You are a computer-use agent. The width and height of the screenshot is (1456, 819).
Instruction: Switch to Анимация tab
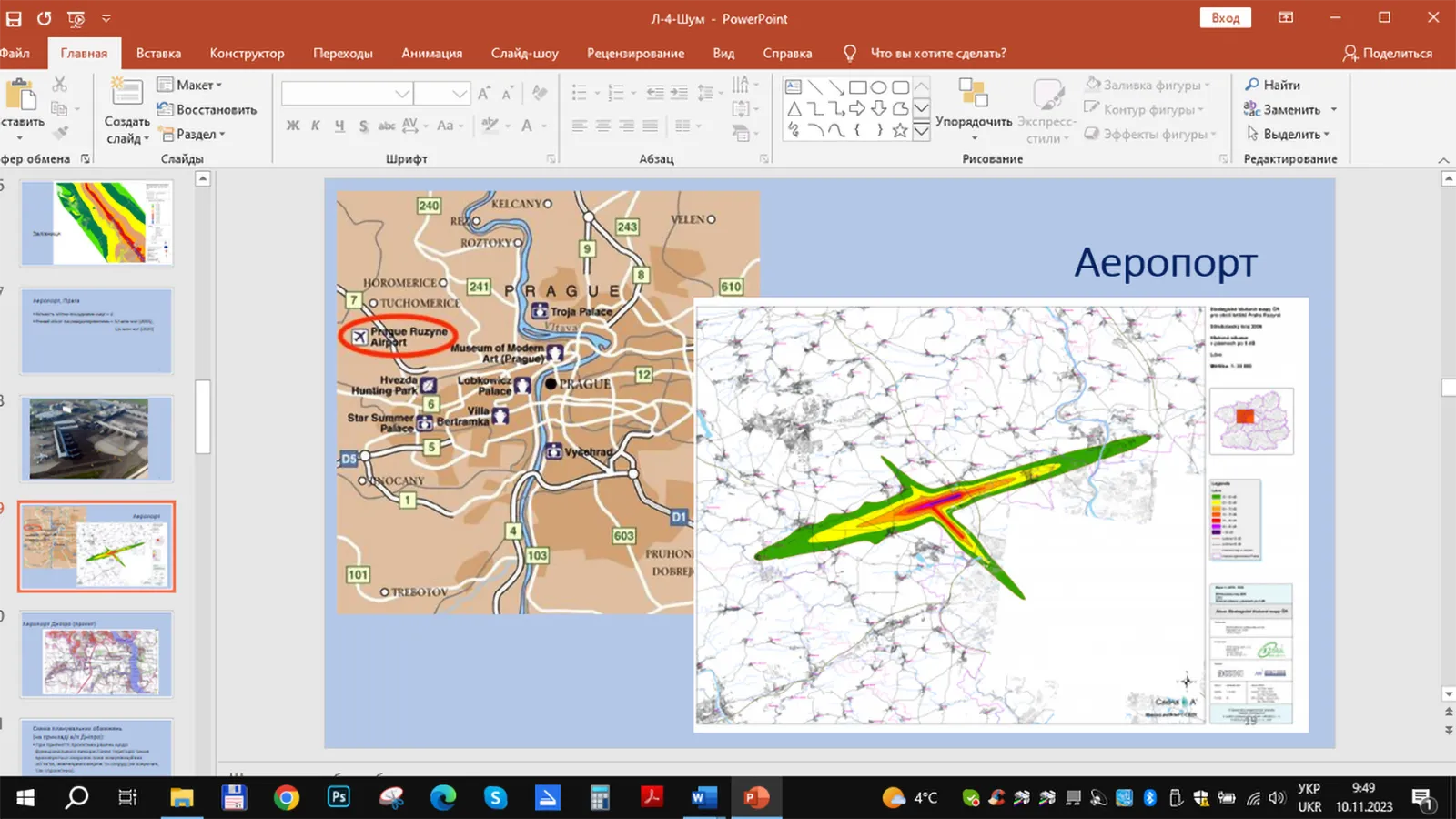click(x=431, y=53)
